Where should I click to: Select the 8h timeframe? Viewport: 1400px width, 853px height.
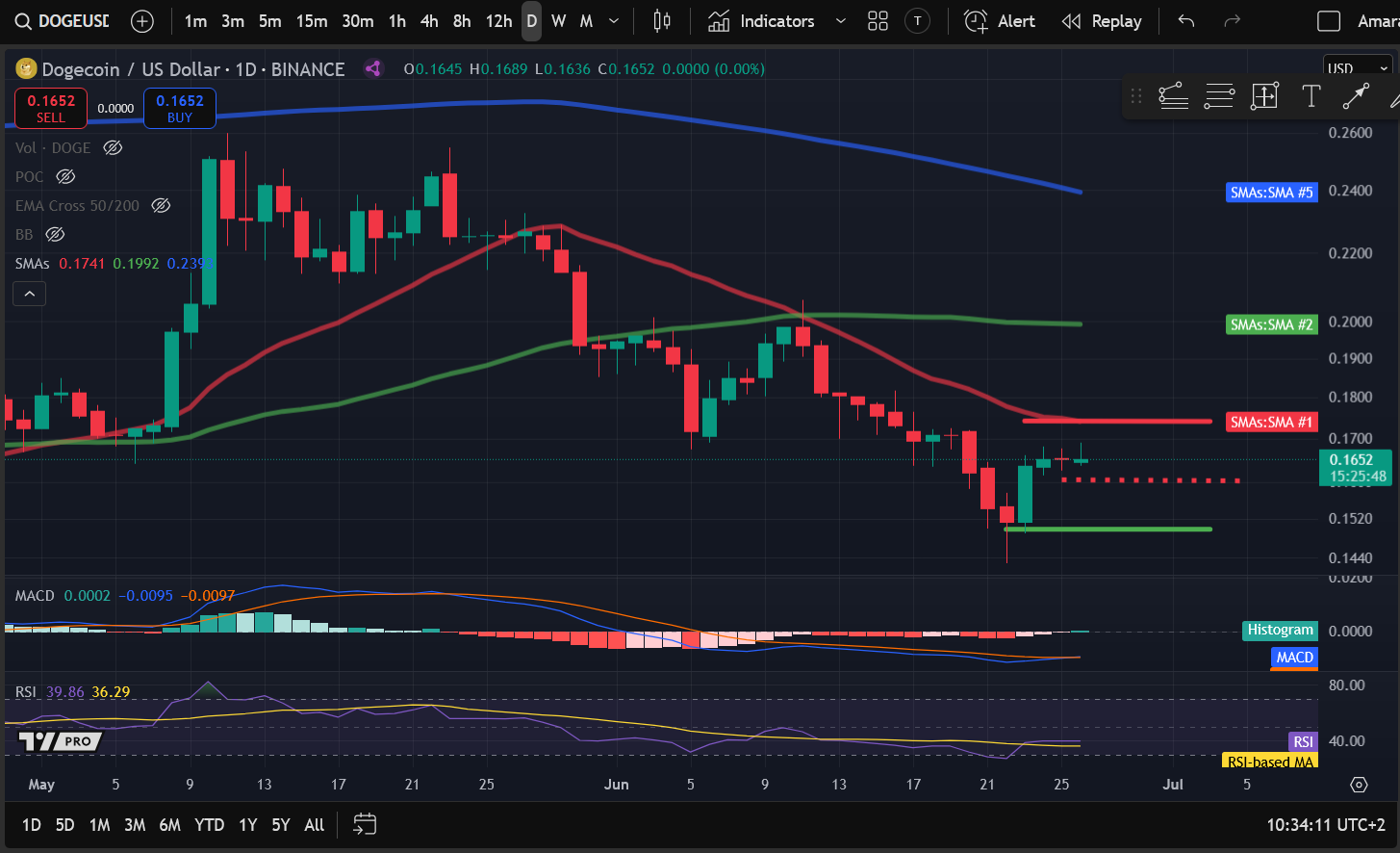tap(462, 21)
